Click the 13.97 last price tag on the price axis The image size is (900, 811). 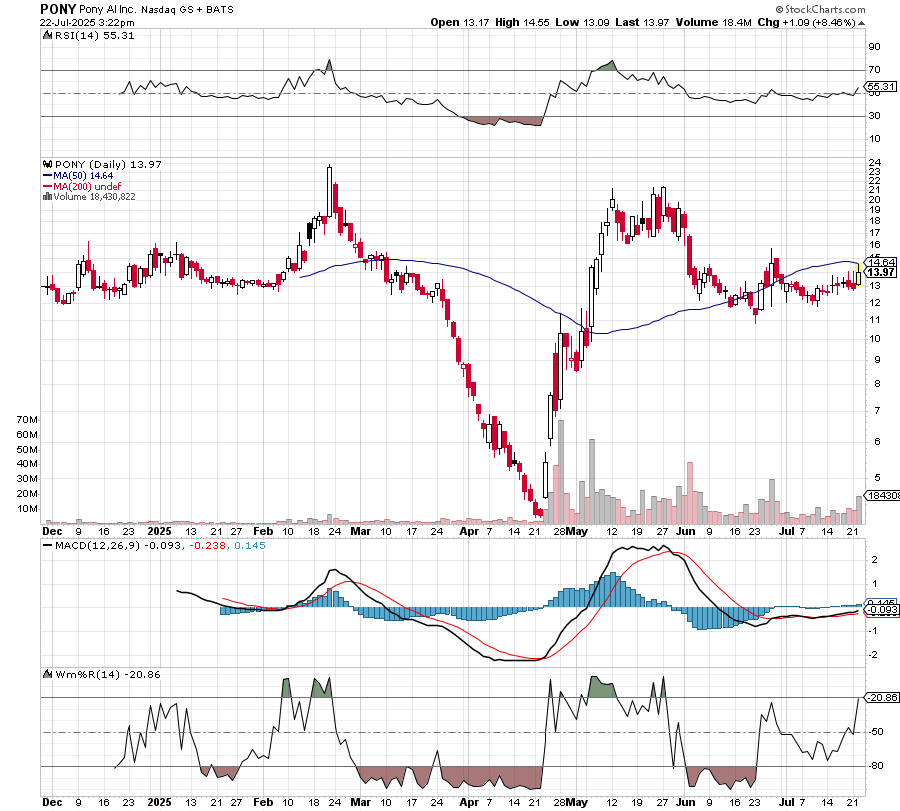(x=881, y=272)
